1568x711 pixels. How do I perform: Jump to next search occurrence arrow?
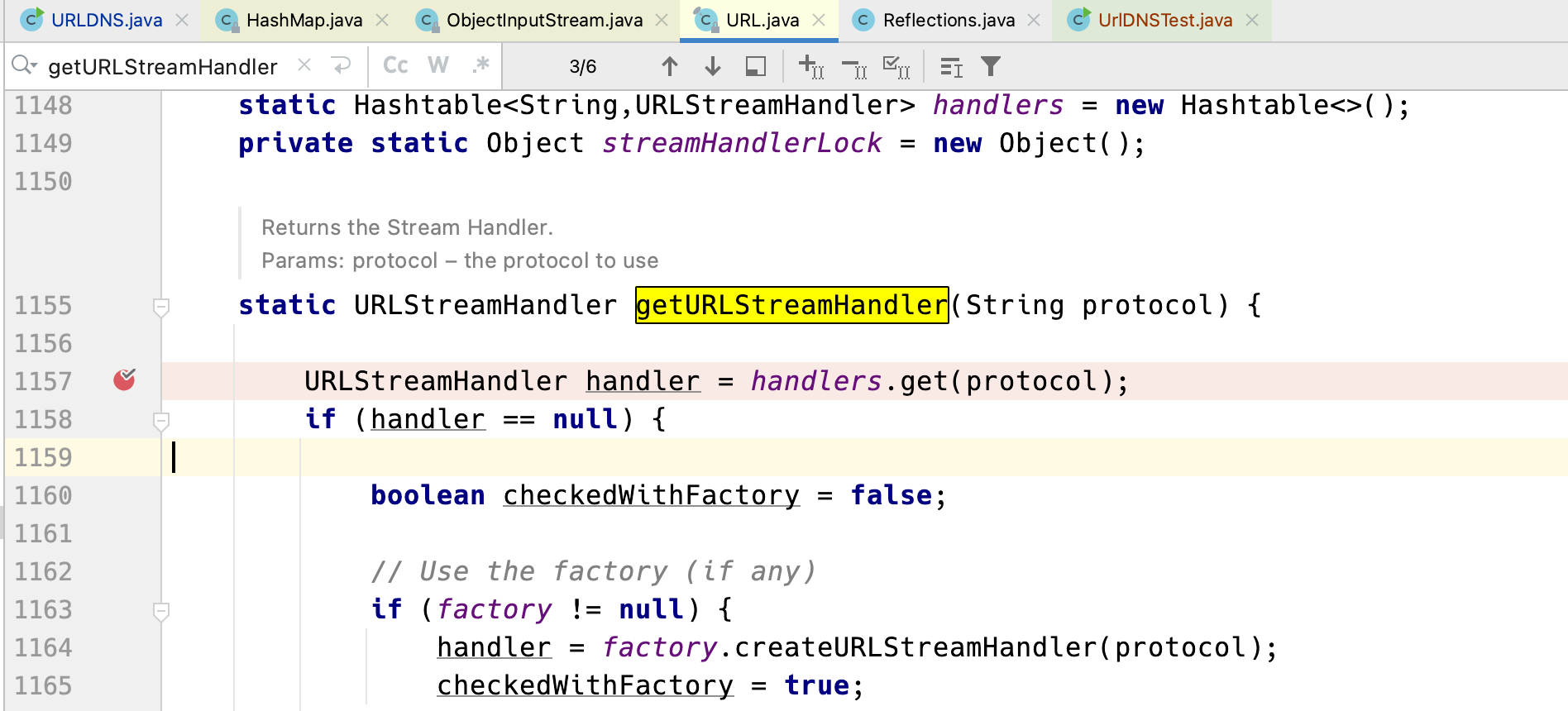coord(713,66)
